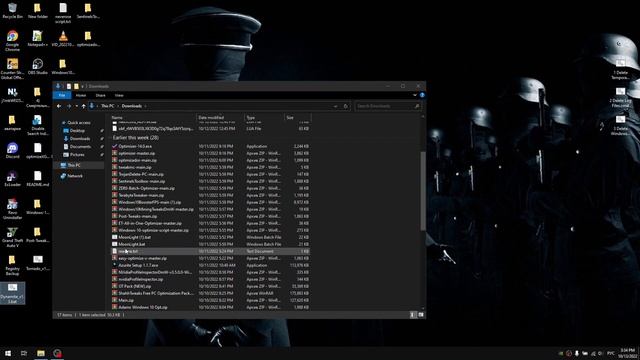Open address bar history dropdown
The width and height of the screenshot is (640, 360).
coord(336,106)
